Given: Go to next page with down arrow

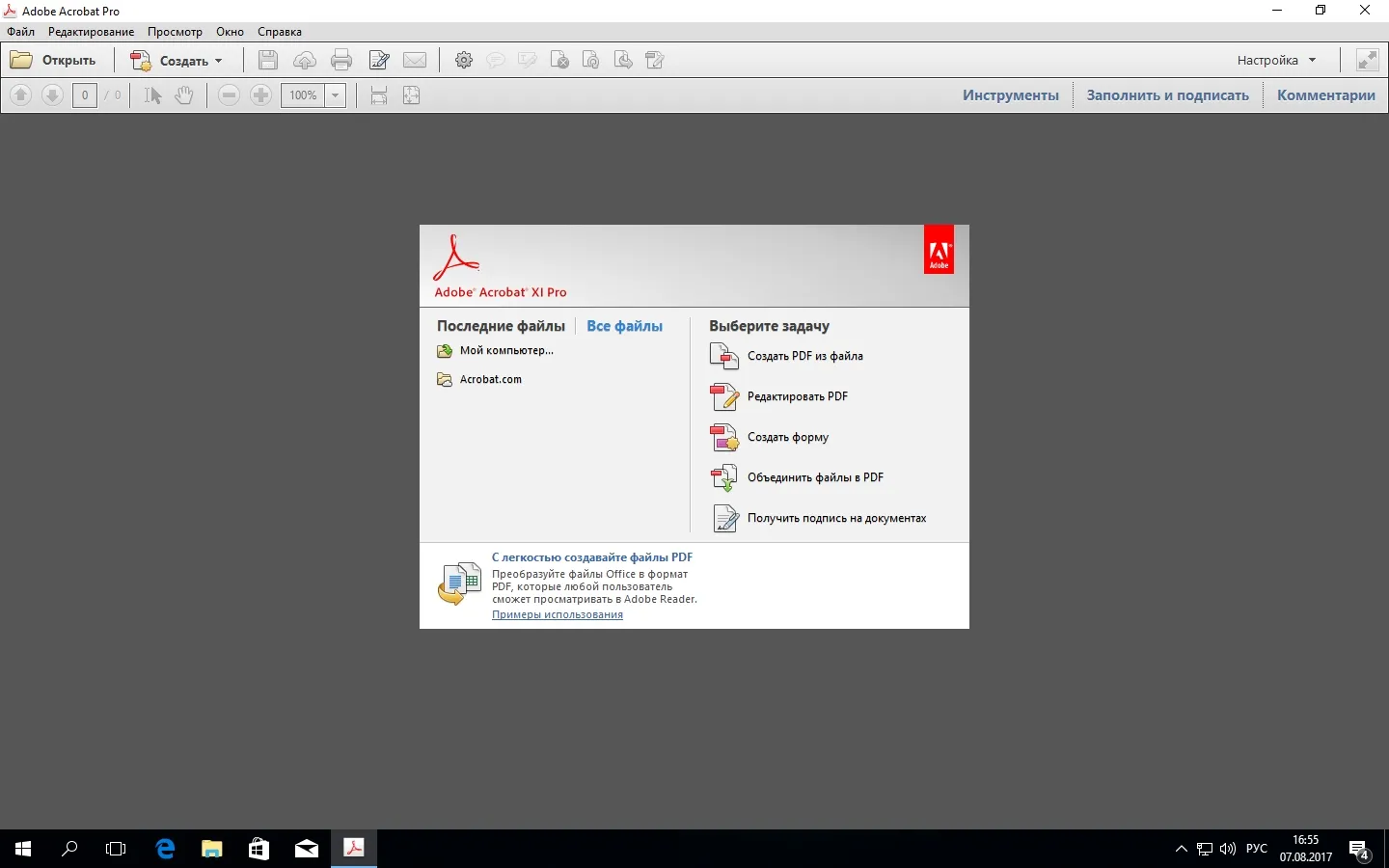Looking at the screenshot, I should [x=53, y=95].
